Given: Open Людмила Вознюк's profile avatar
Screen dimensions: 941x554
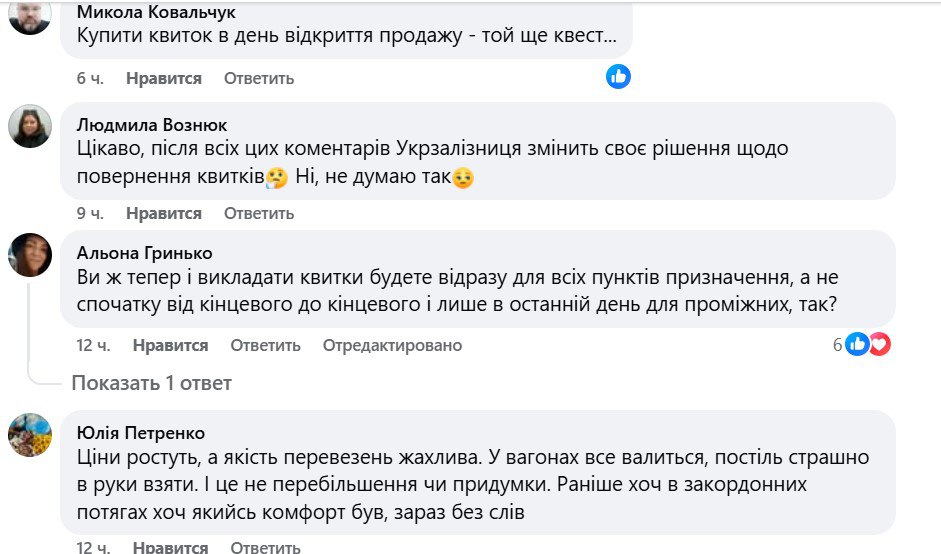Looking at the screenshot, I should pyautogui.click(x=30, y=126).
